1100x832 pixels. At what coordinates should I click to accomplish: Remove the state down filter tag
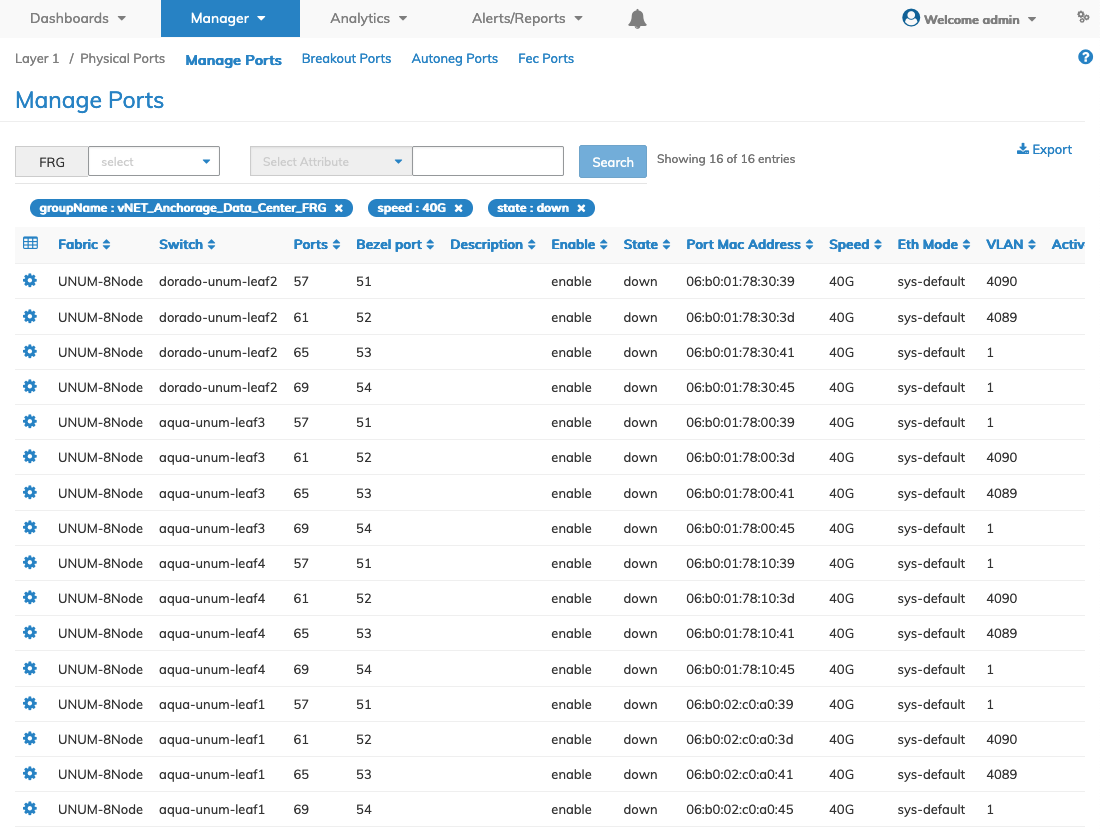point(581,208)
